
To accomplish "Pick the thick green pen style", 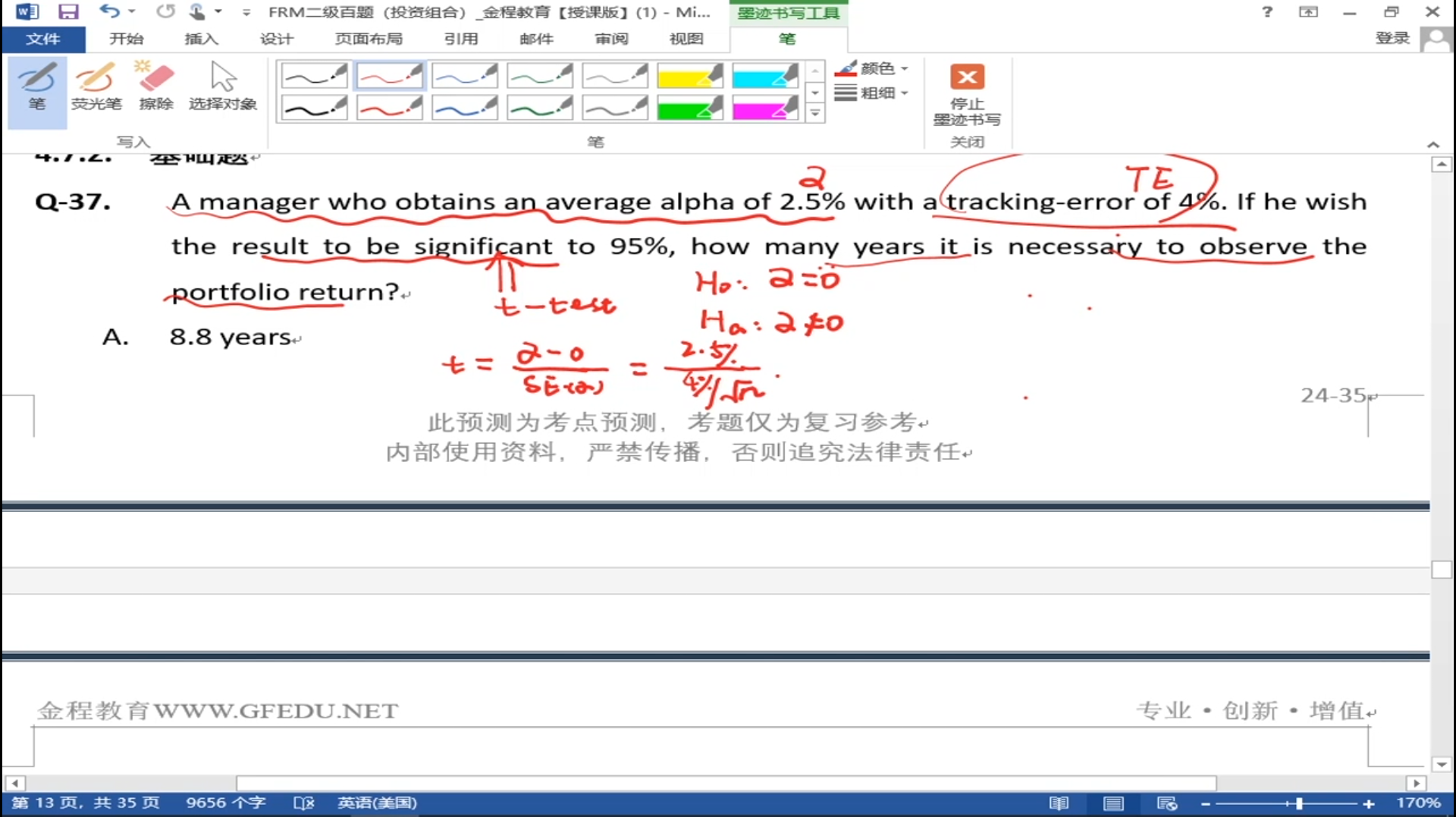I will 539,107.
